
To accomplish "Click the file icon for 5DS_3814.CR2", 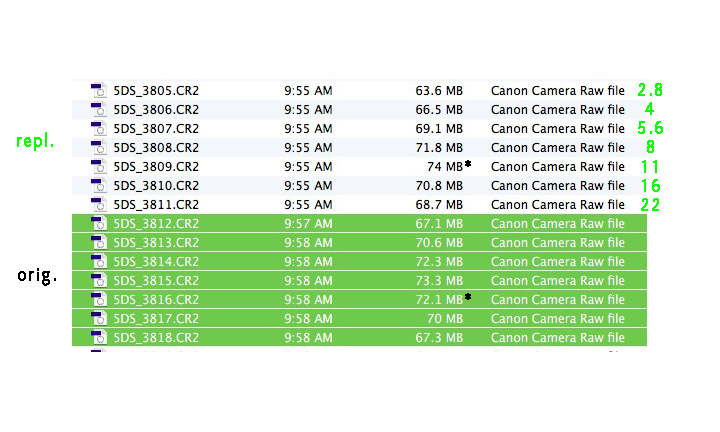I will click(98, 261).
